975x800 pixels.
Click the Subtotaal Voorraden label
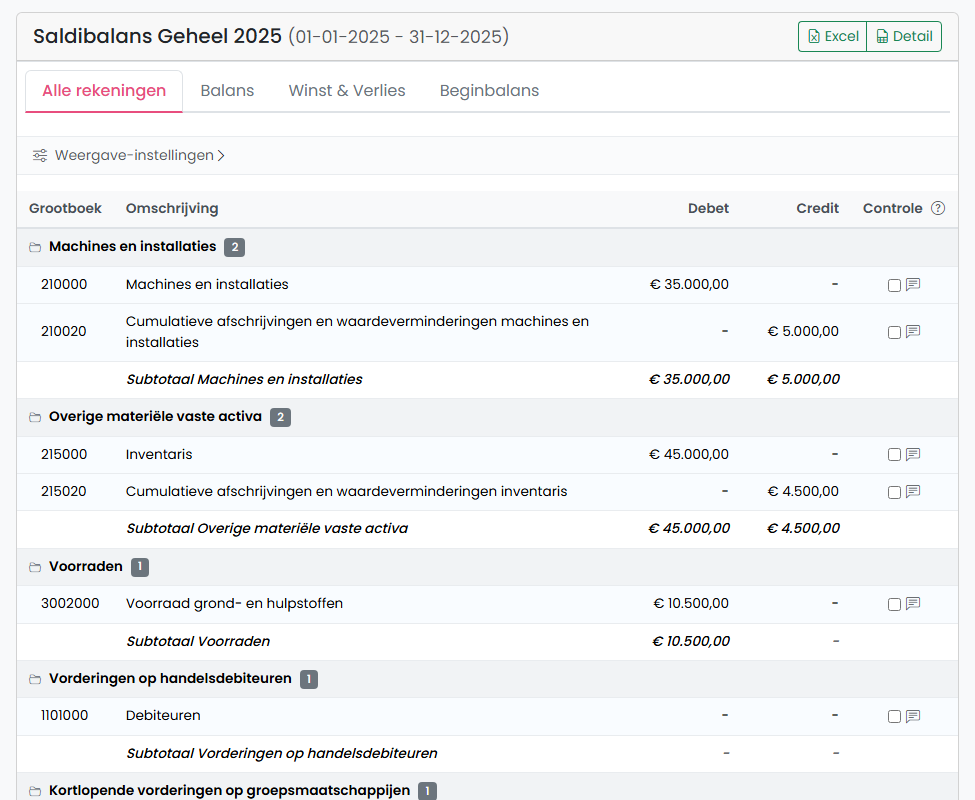[x=198, y=641]
